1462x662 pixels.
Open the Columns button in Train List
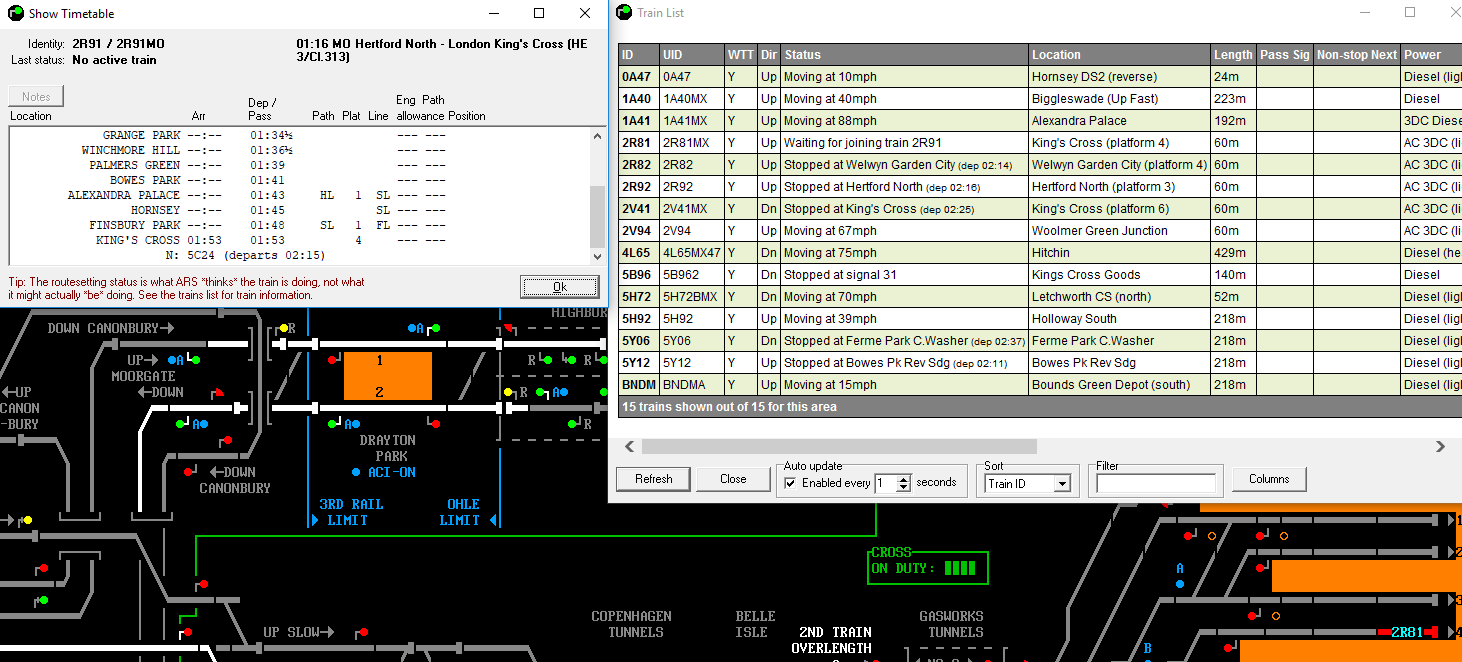coord(1269,479)
